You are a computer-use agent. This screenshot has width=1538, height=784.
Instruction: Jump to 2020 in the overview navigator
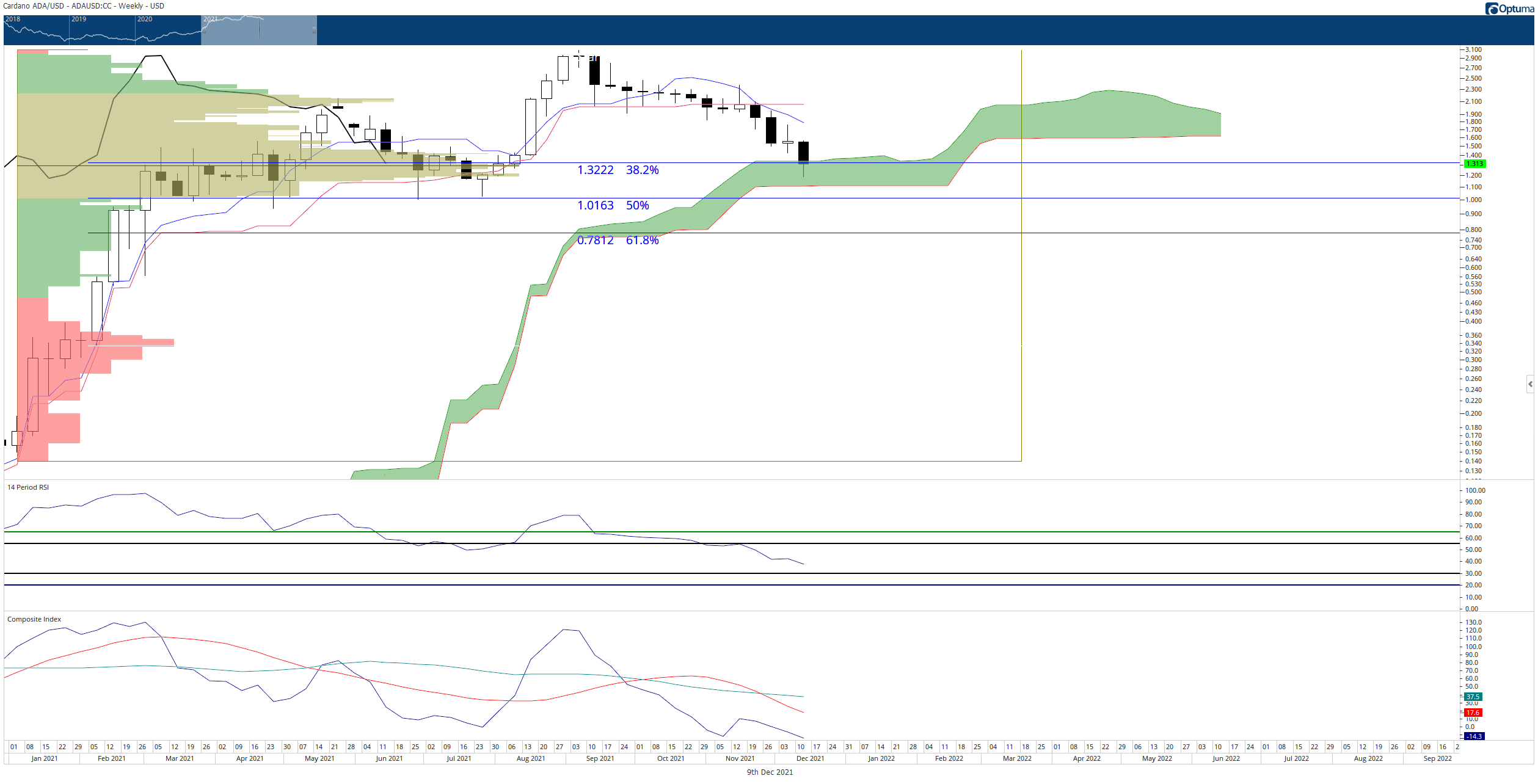(145, 19)
